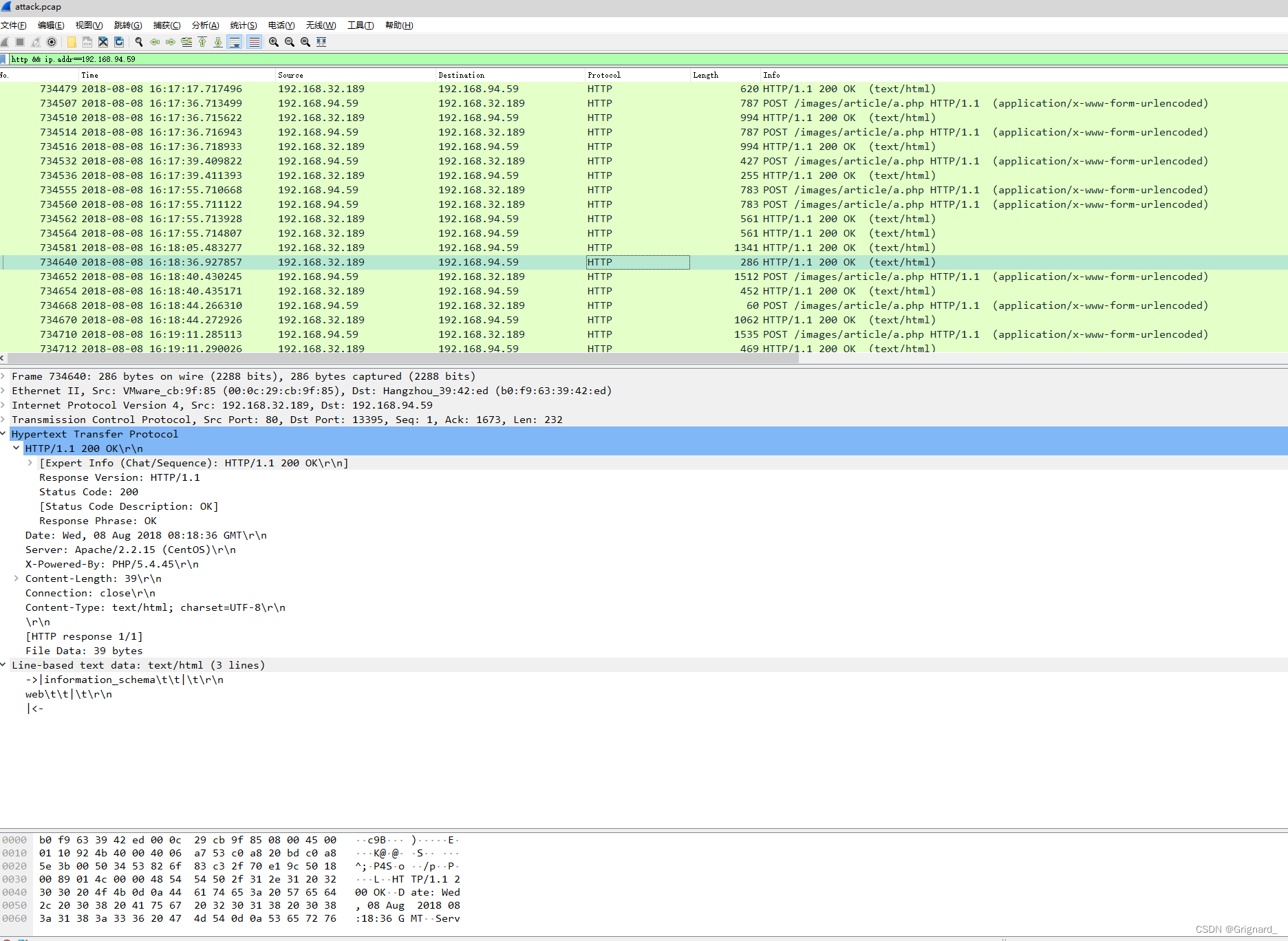Zoom out the main window text
This screenshot has width=1288, height=941.
pos(290,42)
